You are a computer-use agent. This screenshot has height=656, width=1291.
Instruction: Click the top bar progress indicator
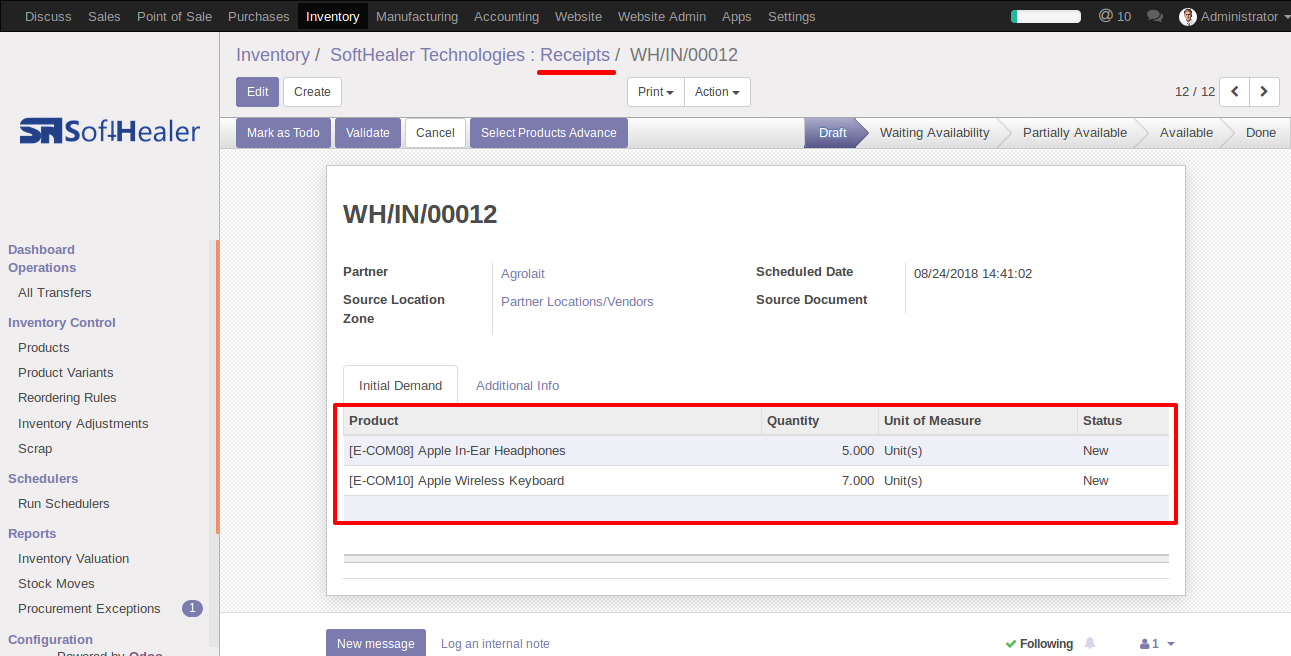(x=1046, y=16)
